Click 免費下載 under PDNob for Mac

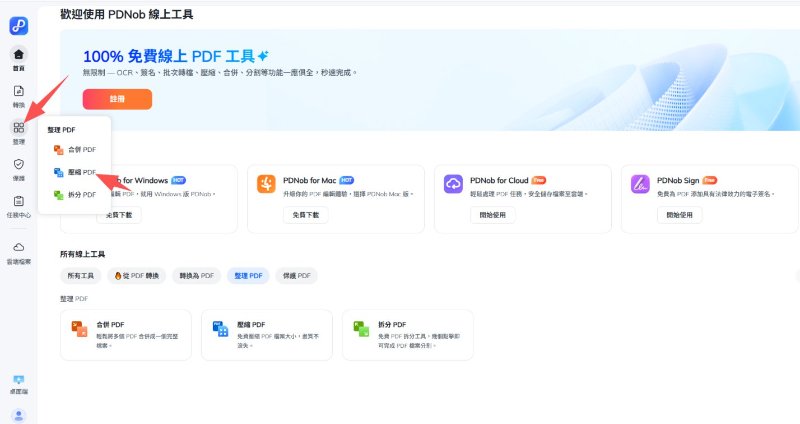(x=306, y=215)
